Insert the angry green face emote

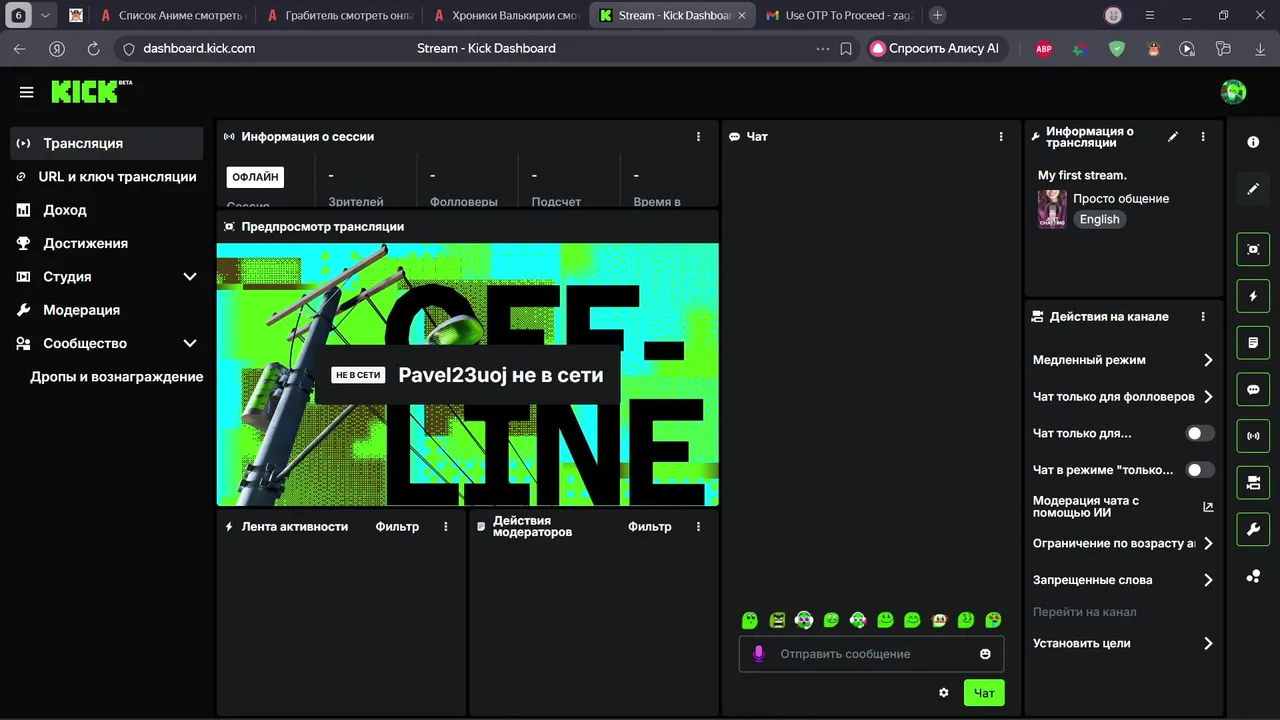(x=777, y=620)
